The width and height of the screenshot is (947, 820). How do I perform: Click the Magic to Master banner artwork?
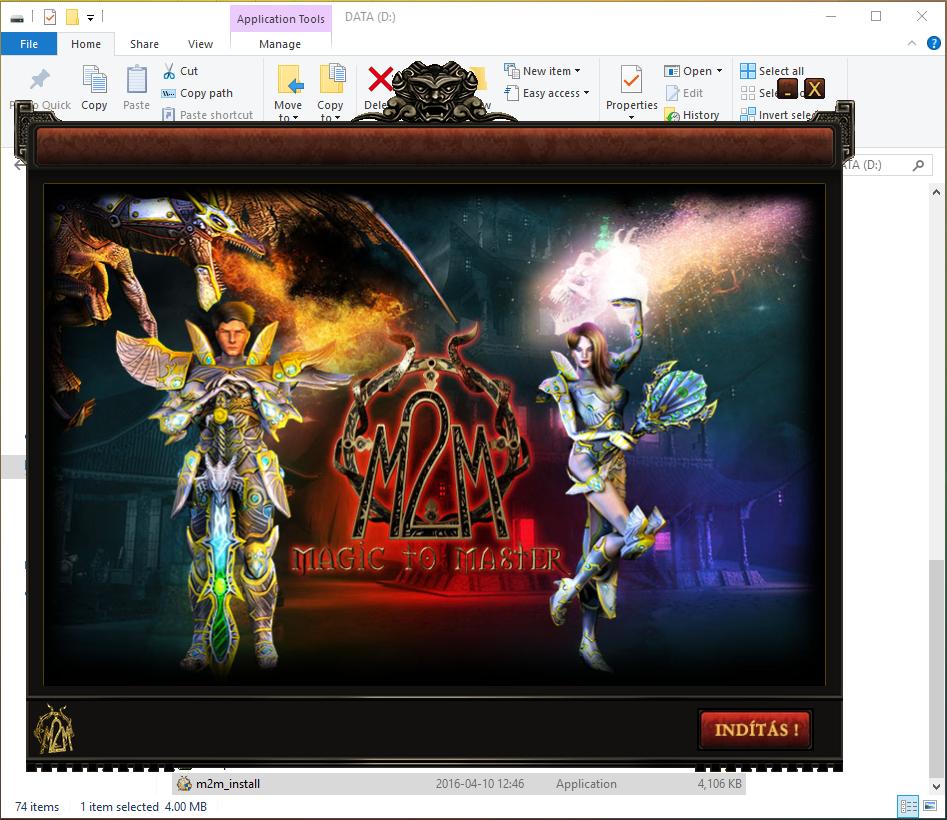[x=434, y=435]
